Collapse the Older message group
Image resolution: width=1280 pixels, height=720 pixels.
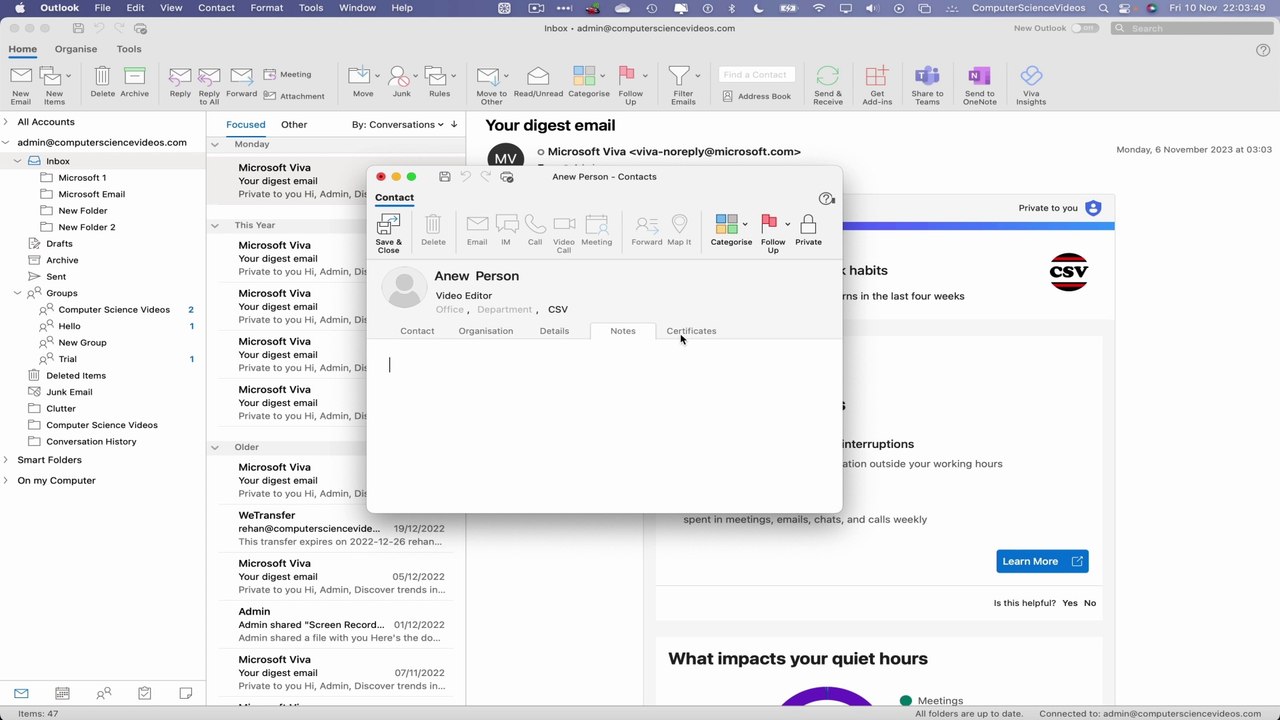tap(215, 448)
